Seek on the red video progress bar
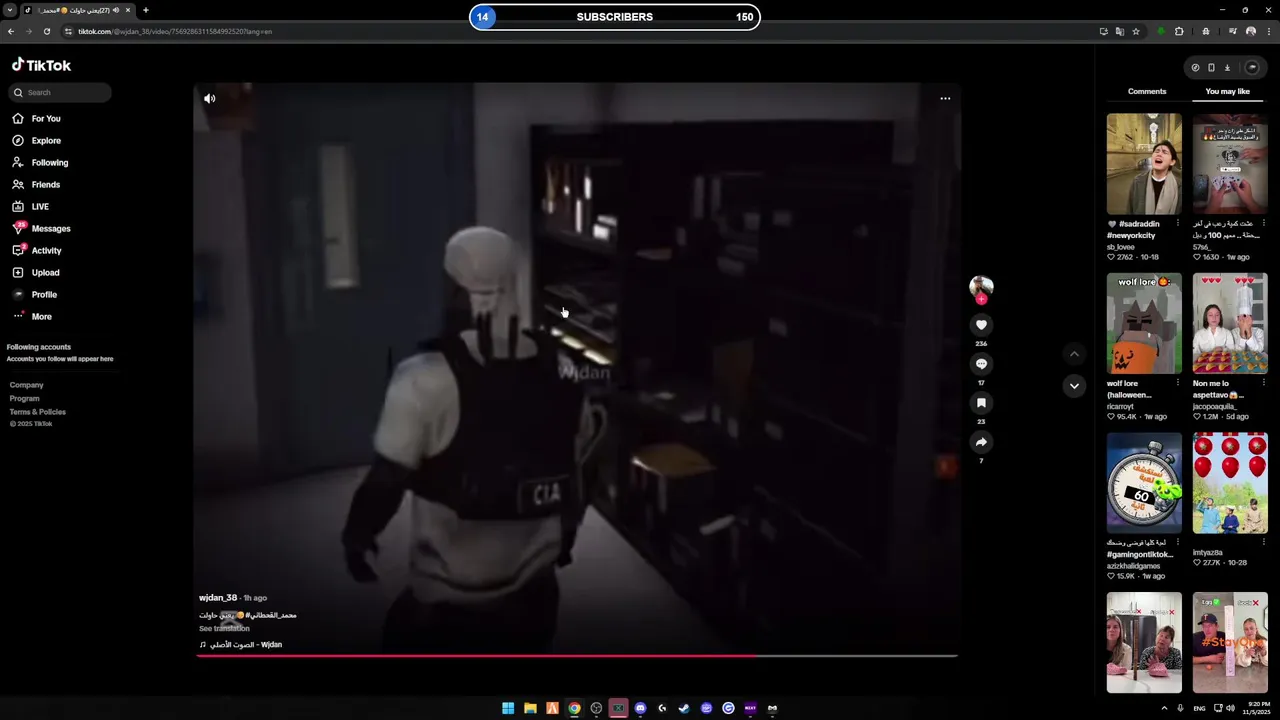 (x=577, y=656)
